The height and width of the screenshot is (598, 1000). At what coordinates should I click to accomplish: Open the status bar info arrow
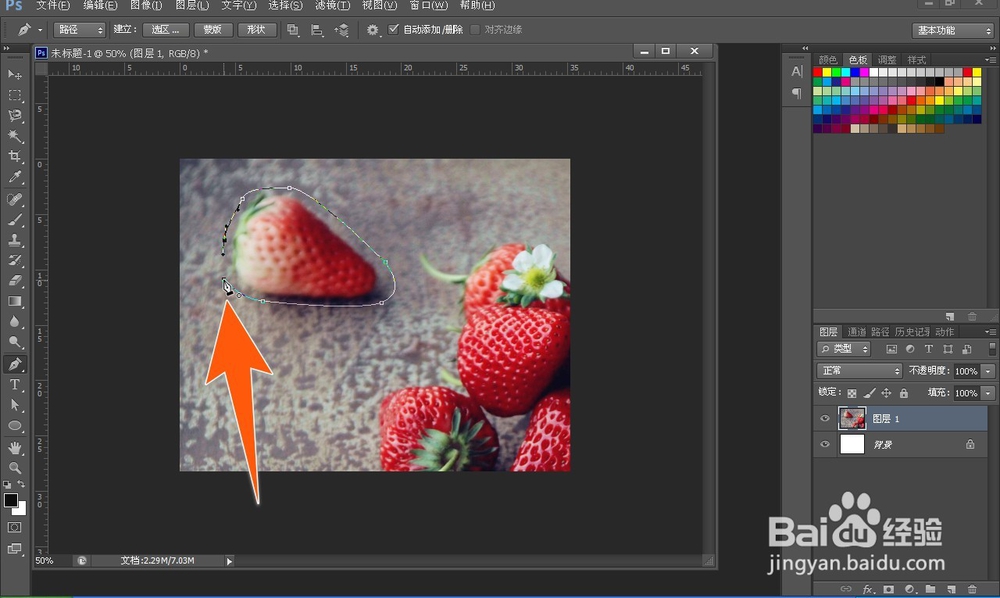click(230, 561)
